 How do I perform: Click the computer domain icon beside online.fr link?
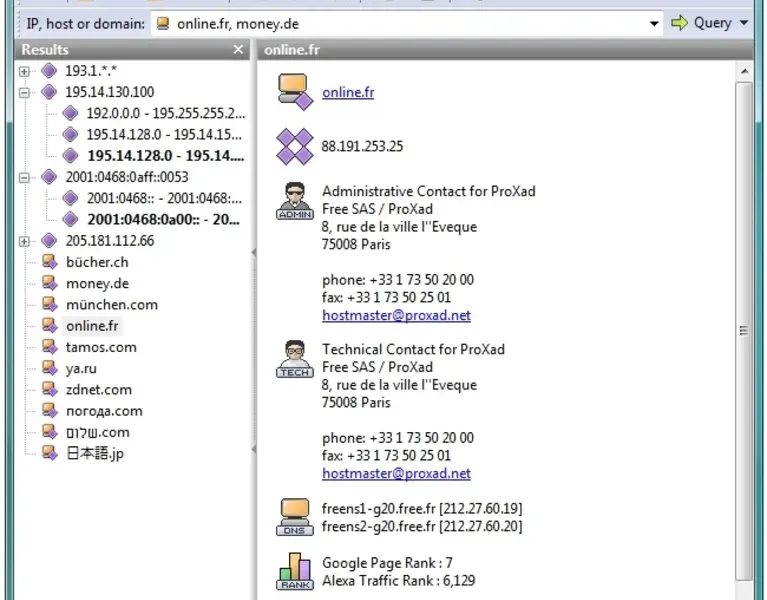pyautogui.click(x=295, y=92)
